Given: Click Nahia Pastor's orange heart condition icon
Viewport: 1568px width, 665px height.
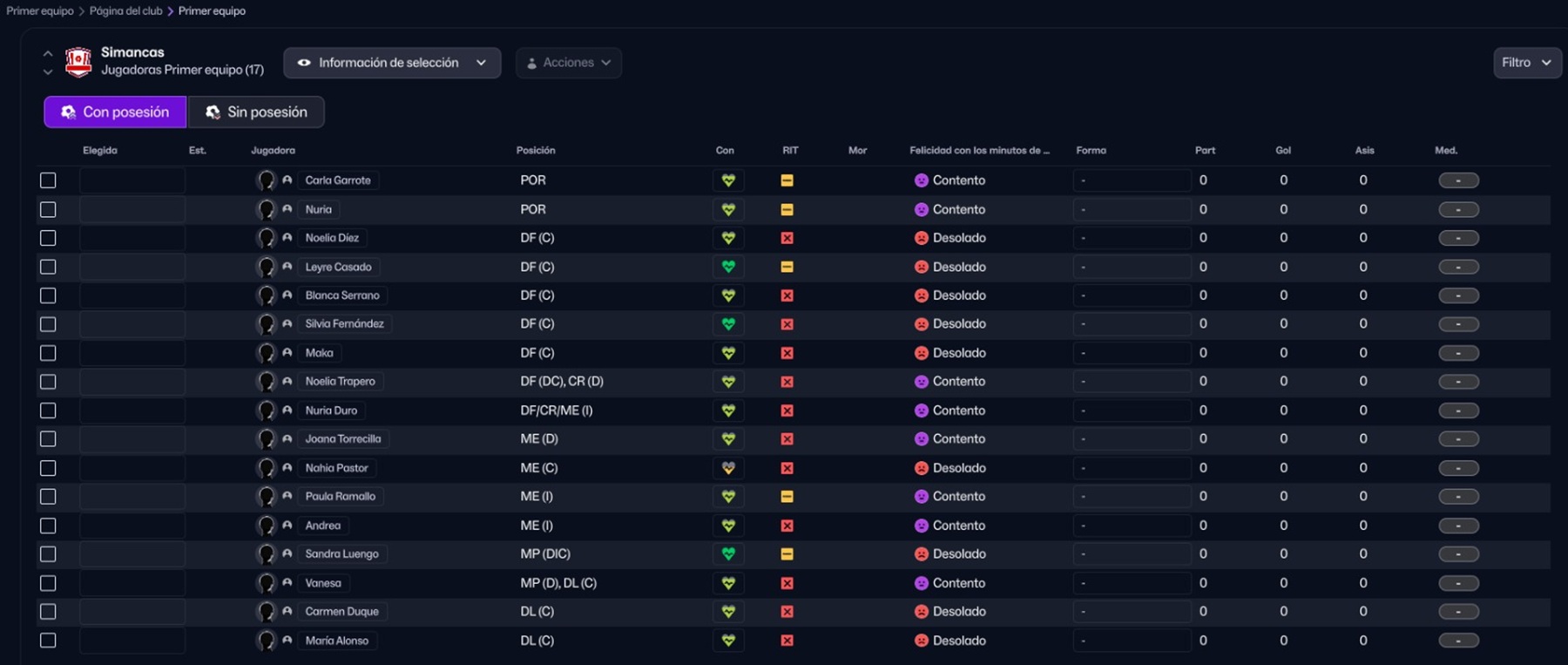Looking at the screenshot, I should point(728,468).
